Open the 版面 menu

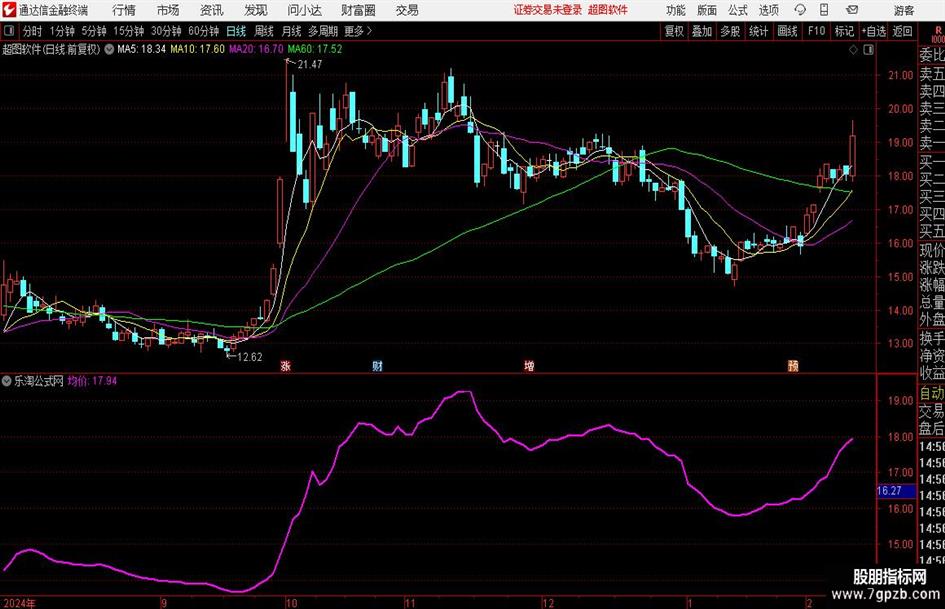706,10
